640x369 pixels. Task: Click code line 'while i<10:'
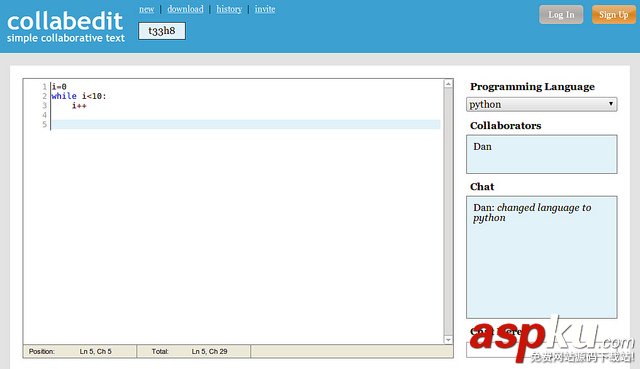pos(79,96)
